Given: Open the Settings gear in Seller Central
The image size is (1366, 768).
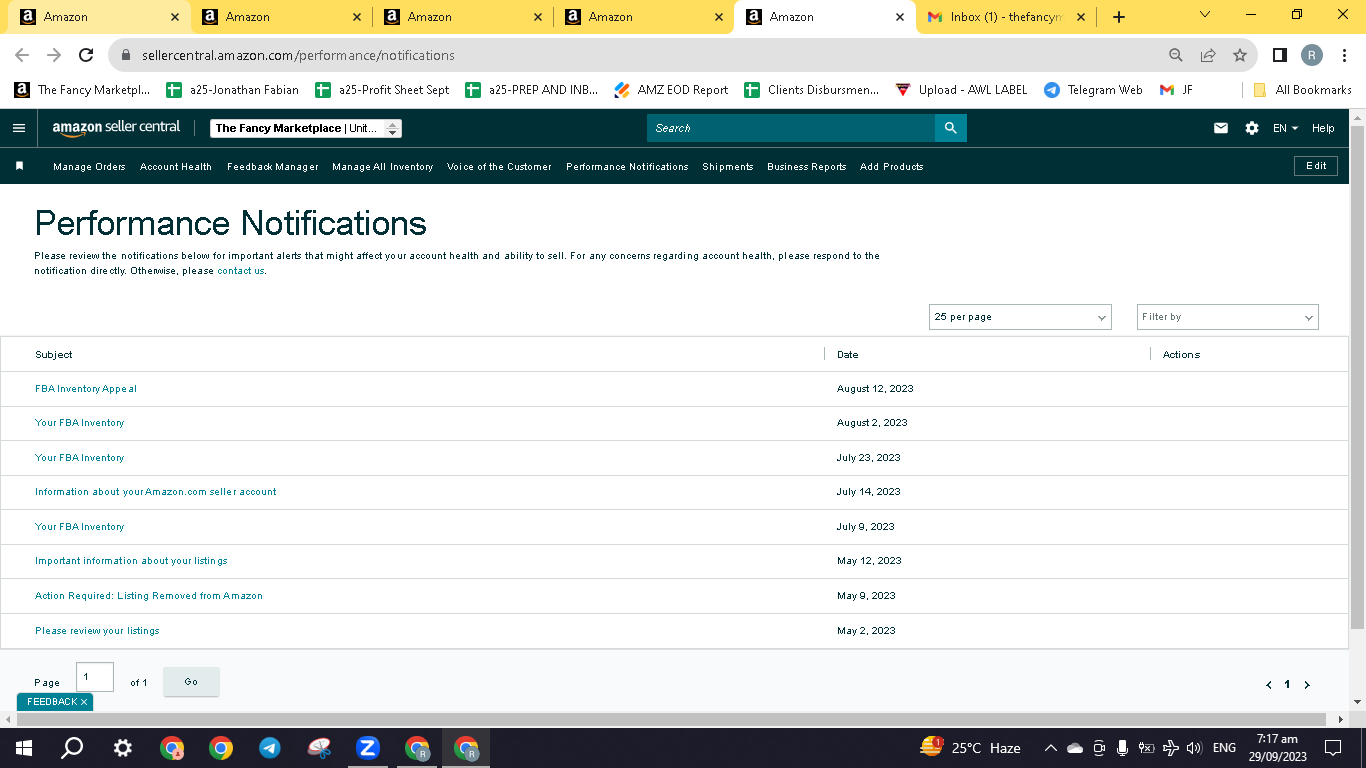Looking at the screenshot, I should pyautogui.click(x=1252, y=128).
